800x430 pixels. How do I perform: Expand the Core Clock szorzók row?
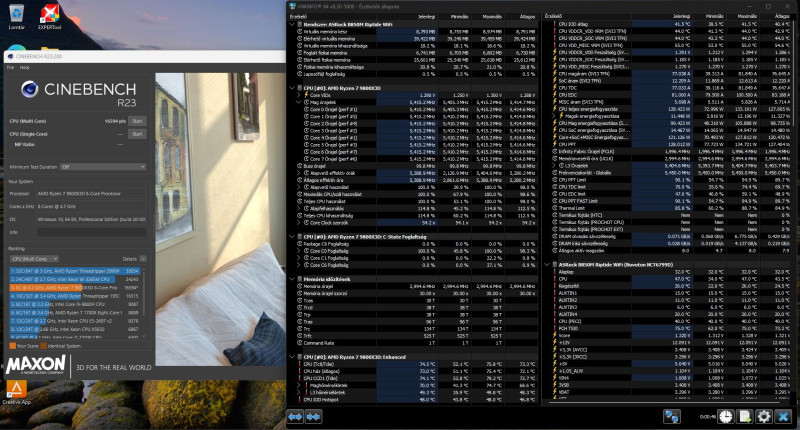pos(299,223)
